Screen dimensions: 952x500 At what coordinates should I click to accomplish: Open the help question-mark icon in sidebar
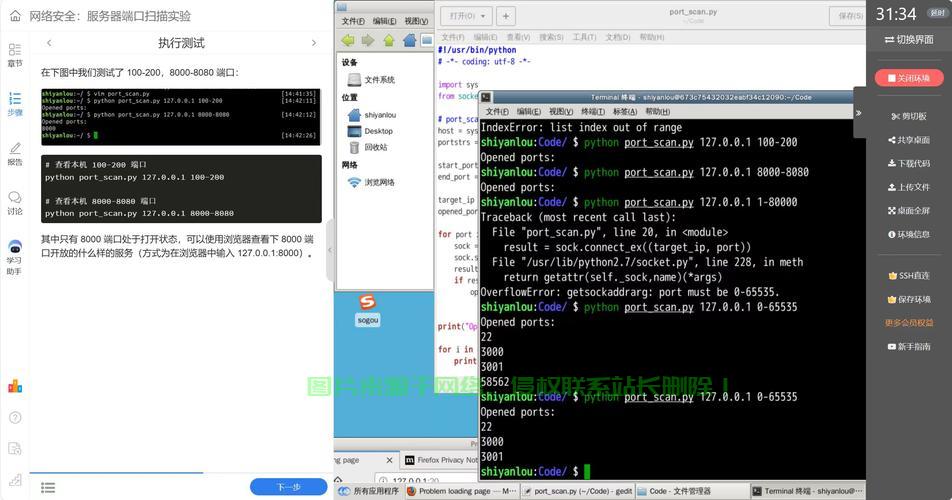coord(15,417)
